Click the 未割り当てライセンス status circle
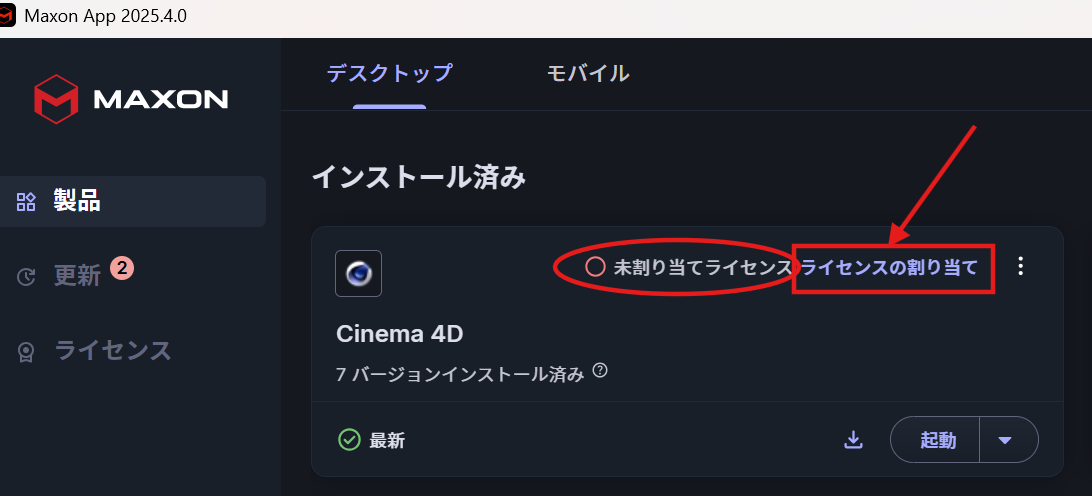The width and height of the screenshot is (1092, 496). pos(595,267)
